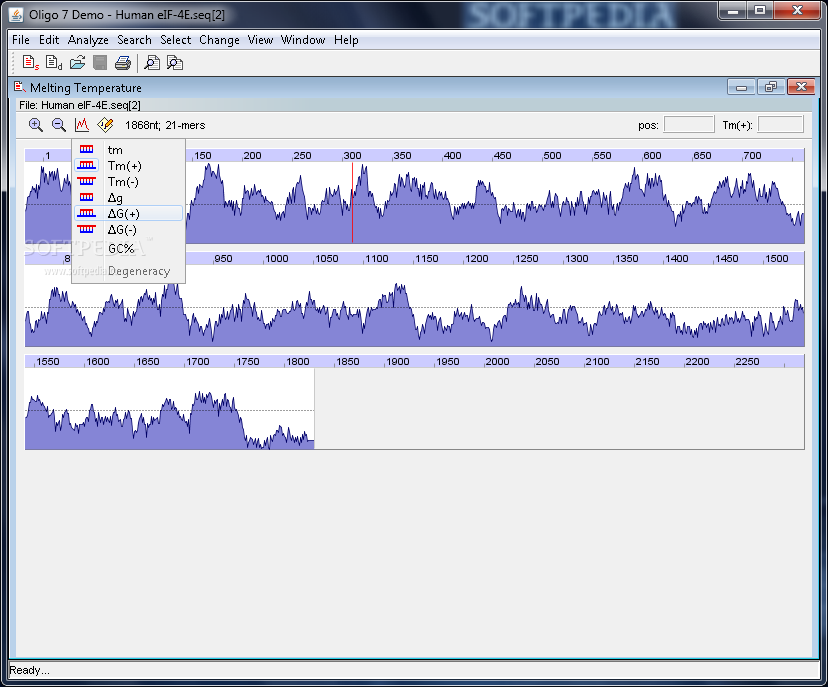Click the pencil ruler settings icon
The image size is (828, 687).
pos(105,125)
